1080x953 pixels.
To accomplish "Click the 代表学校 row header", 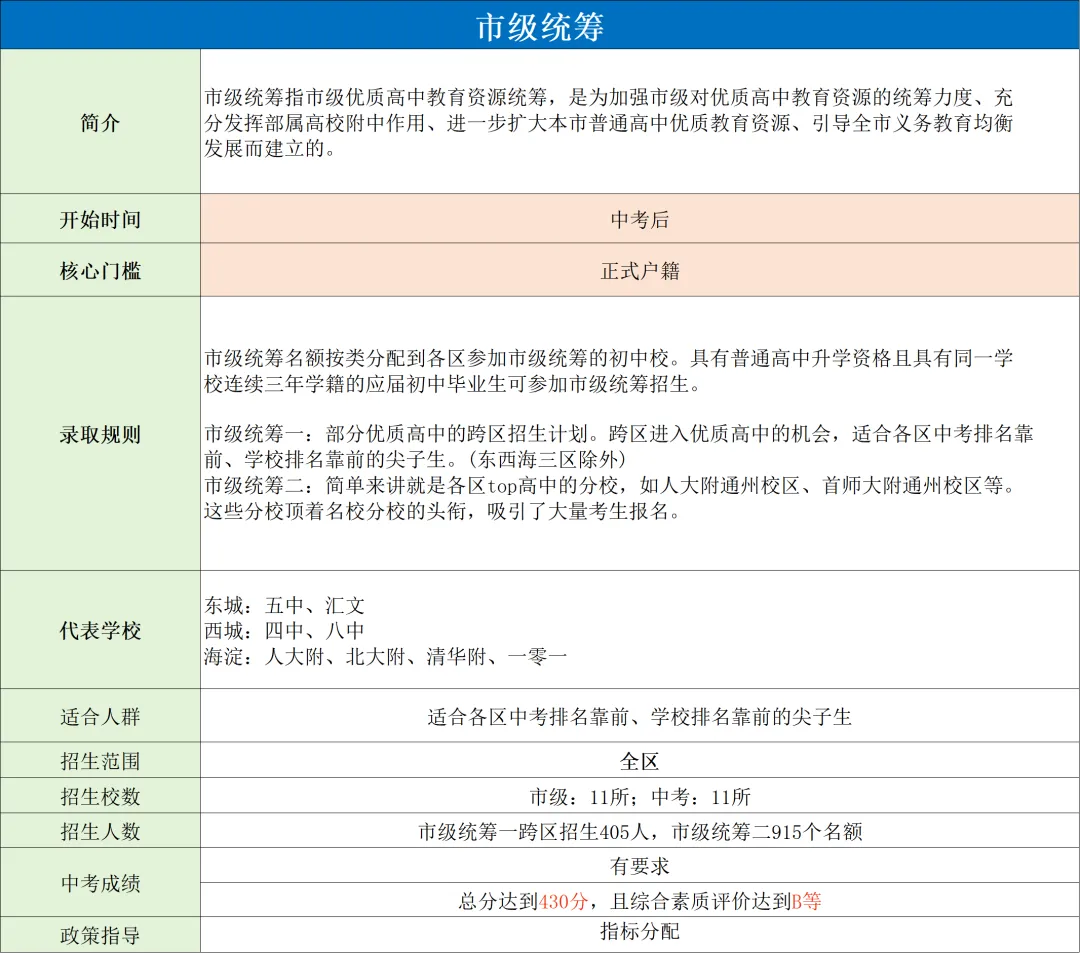I will [x=99, y=631].
